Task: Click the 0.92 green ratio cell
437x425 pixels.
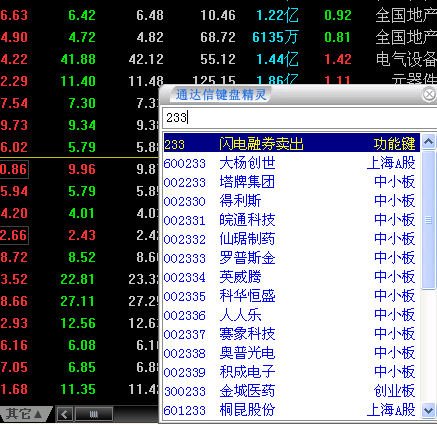Action: [x=338, y=15]
